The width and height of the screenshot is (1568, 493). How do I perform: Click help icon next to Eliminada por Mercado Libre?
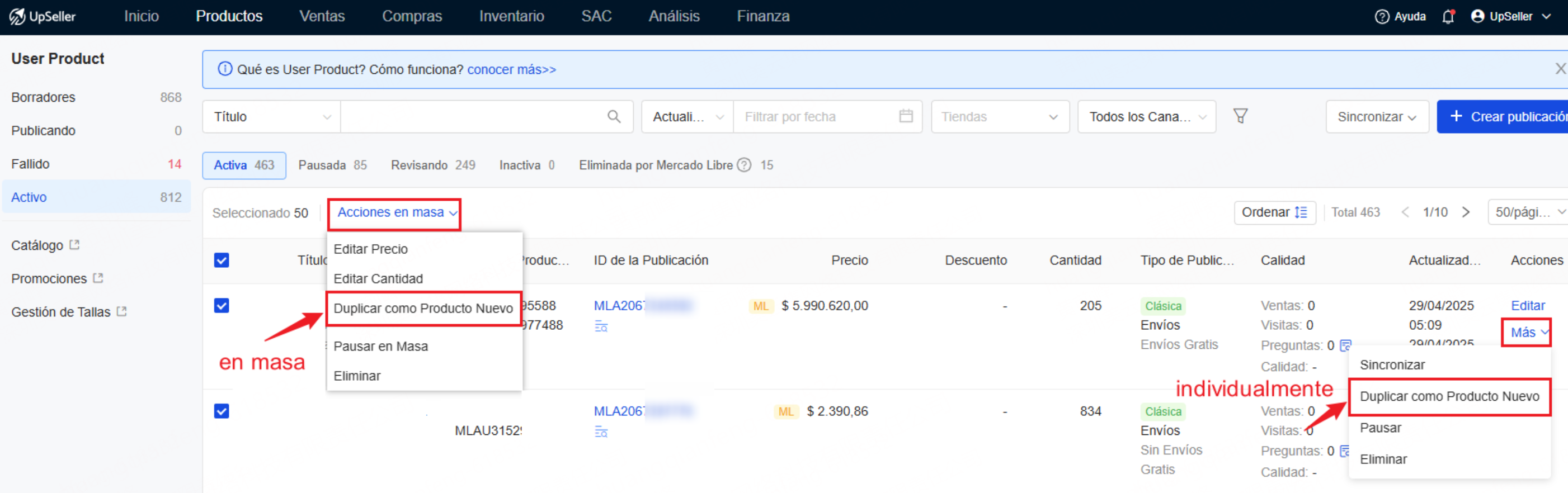744,165
